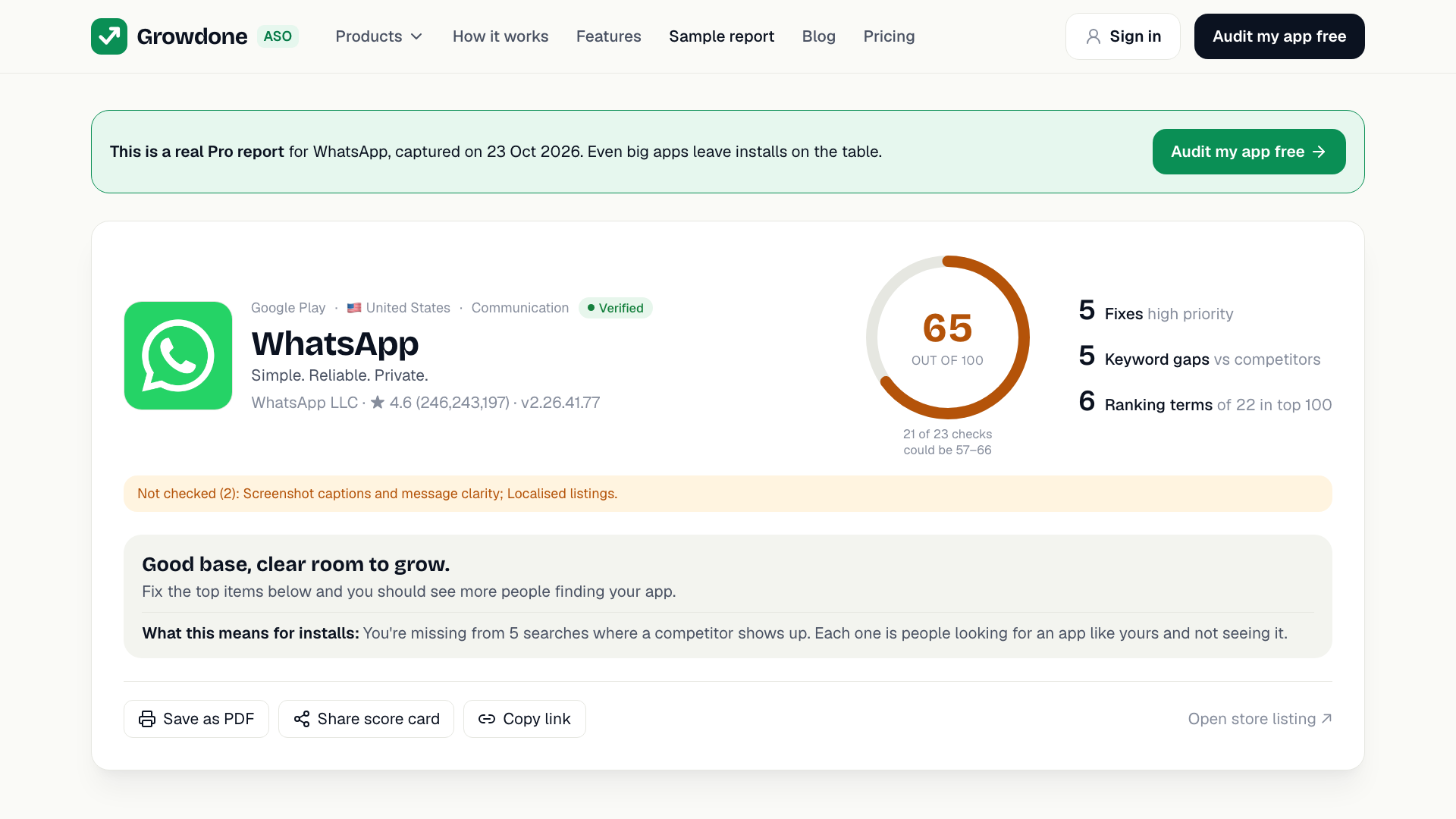Click the version v2.26.41.77 text
Viewport: 1456px width, 819px height.
coord(560,403)
